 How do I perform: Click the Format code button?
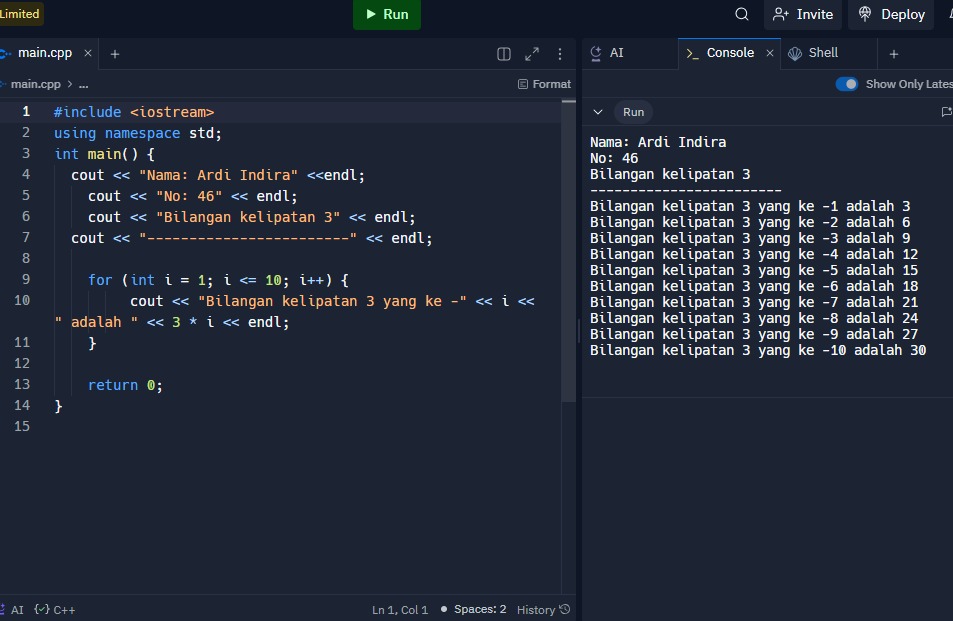[x=544, y=84]
